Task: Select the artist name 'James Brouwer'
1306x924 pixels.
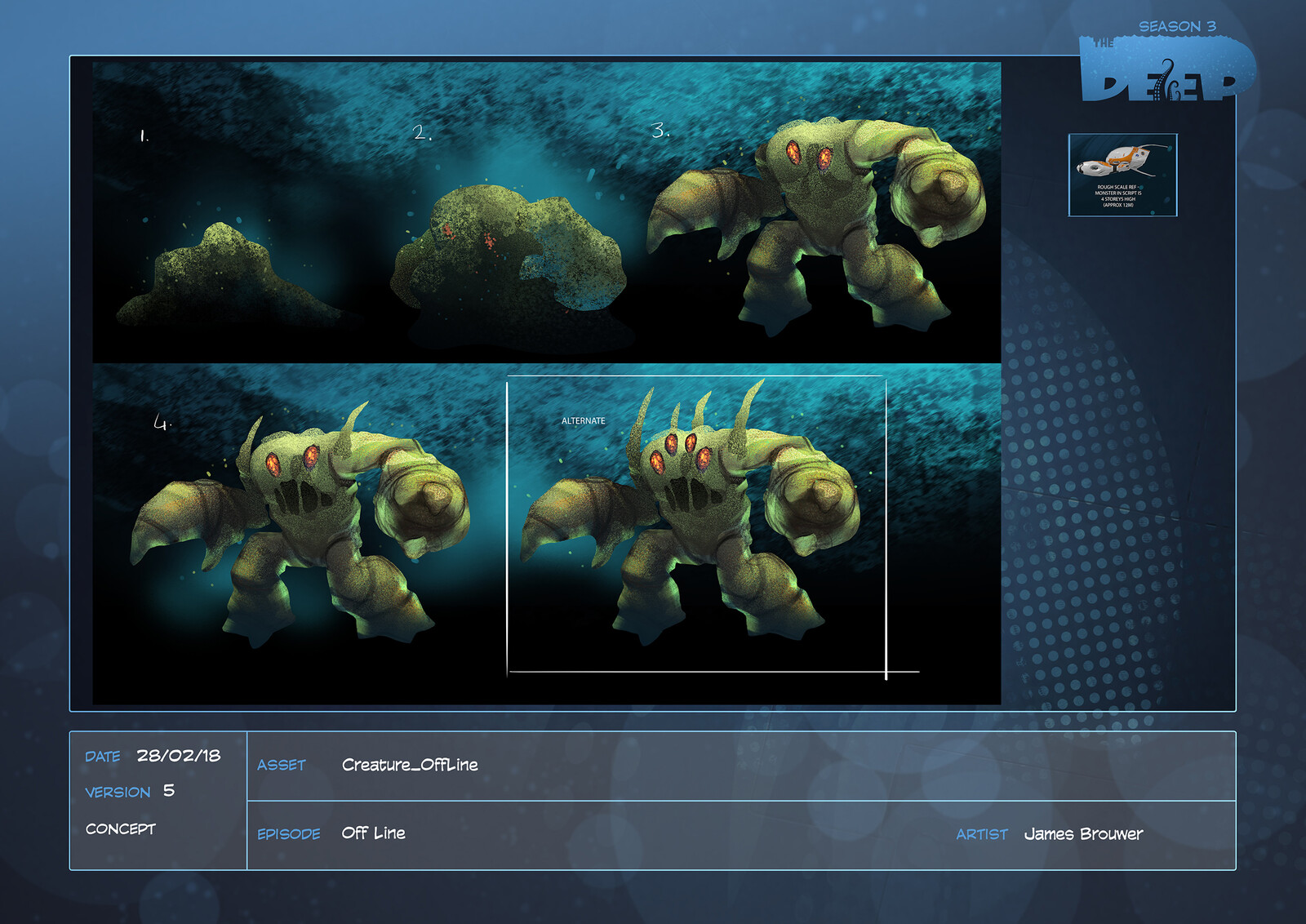Action: (x=1083, y=834)
